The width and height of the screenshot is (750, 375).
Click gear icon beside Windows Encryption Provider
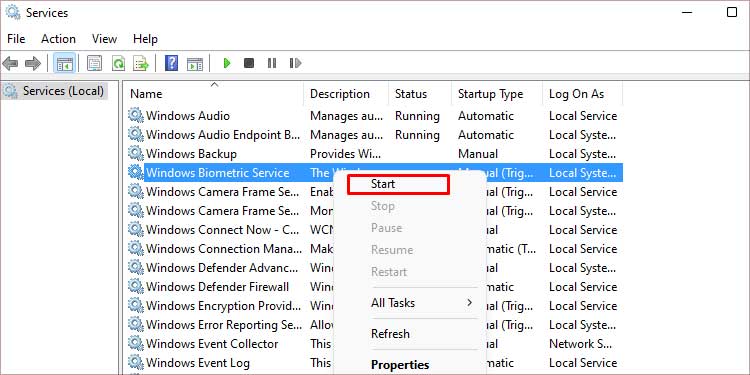pyautogui.click(x=136, y=306)
